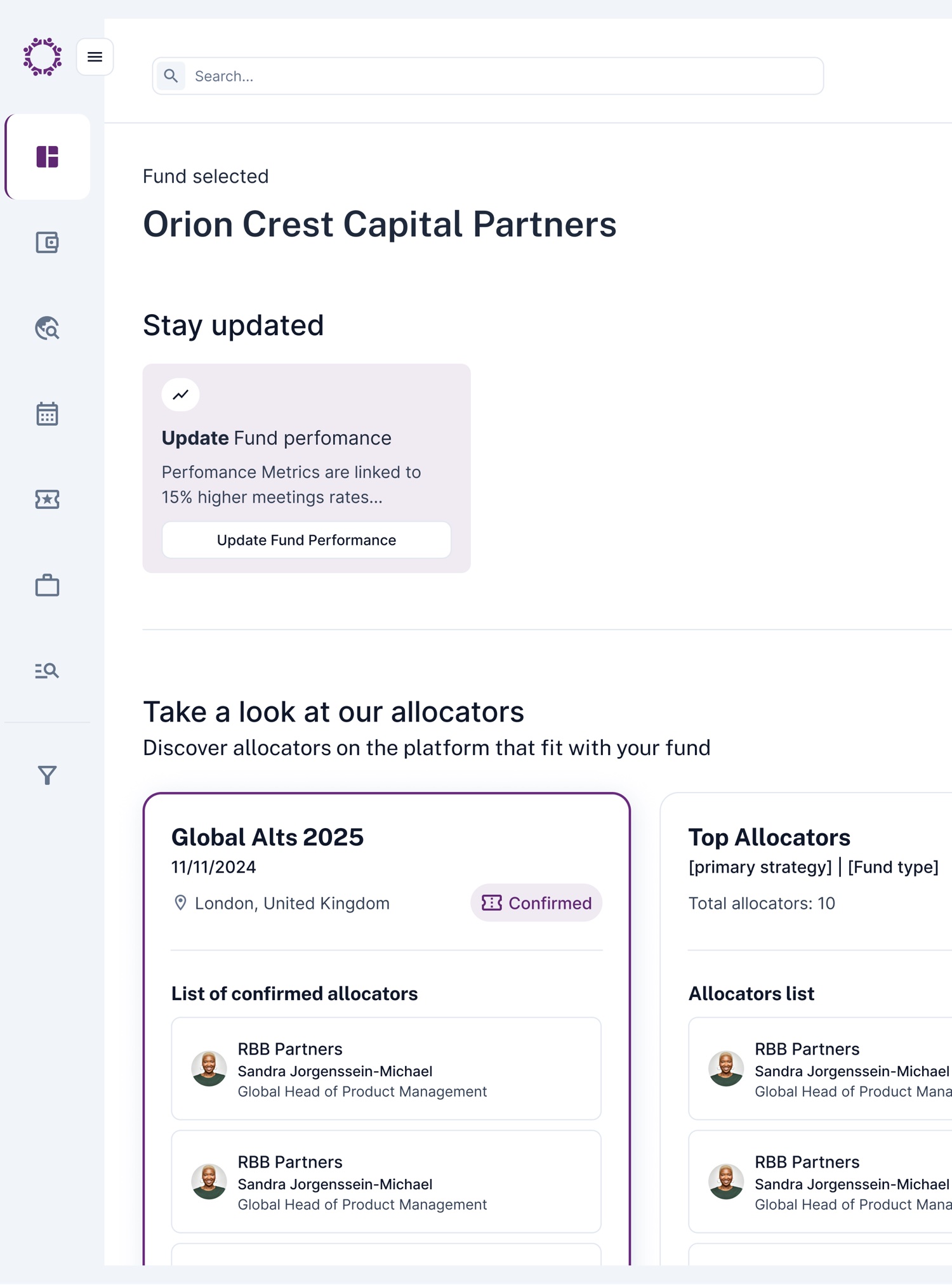This screenshot has width=952, height=1285.
Task: Click the trend line icon in card
Action: pos(181,395)
